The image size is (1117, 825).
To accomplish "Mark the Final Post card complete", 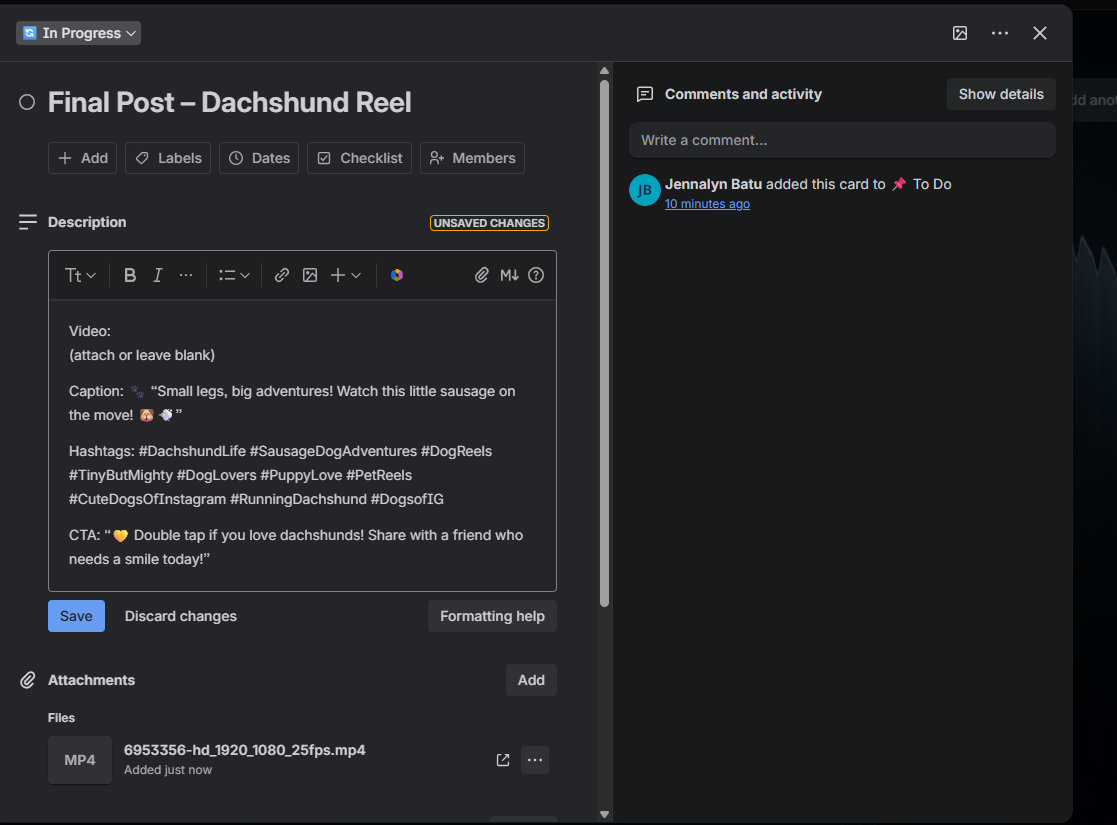I will (27, 103).
